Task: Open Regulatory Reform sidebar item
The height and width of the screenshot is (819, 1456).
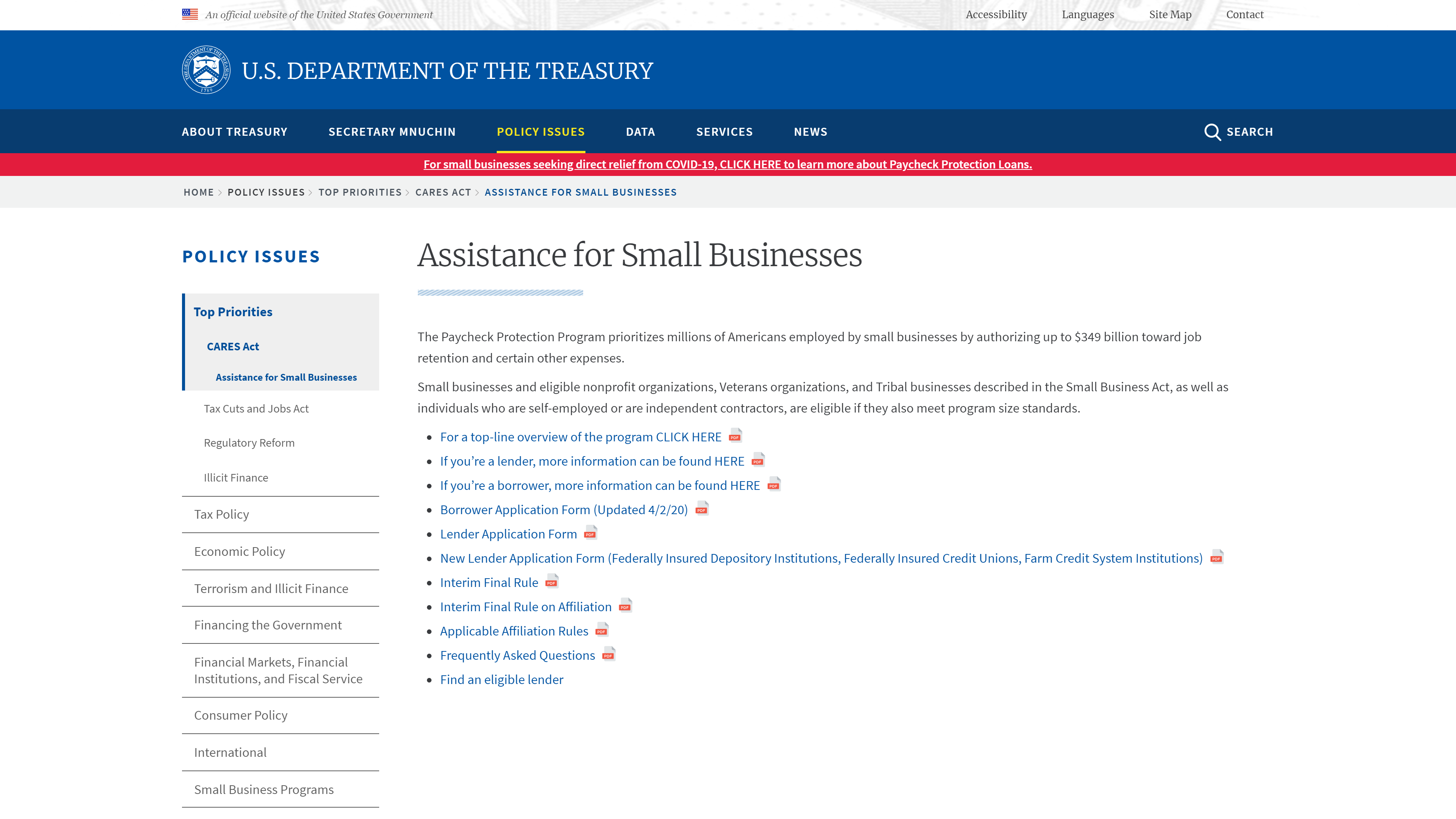Action: (249, 443)
